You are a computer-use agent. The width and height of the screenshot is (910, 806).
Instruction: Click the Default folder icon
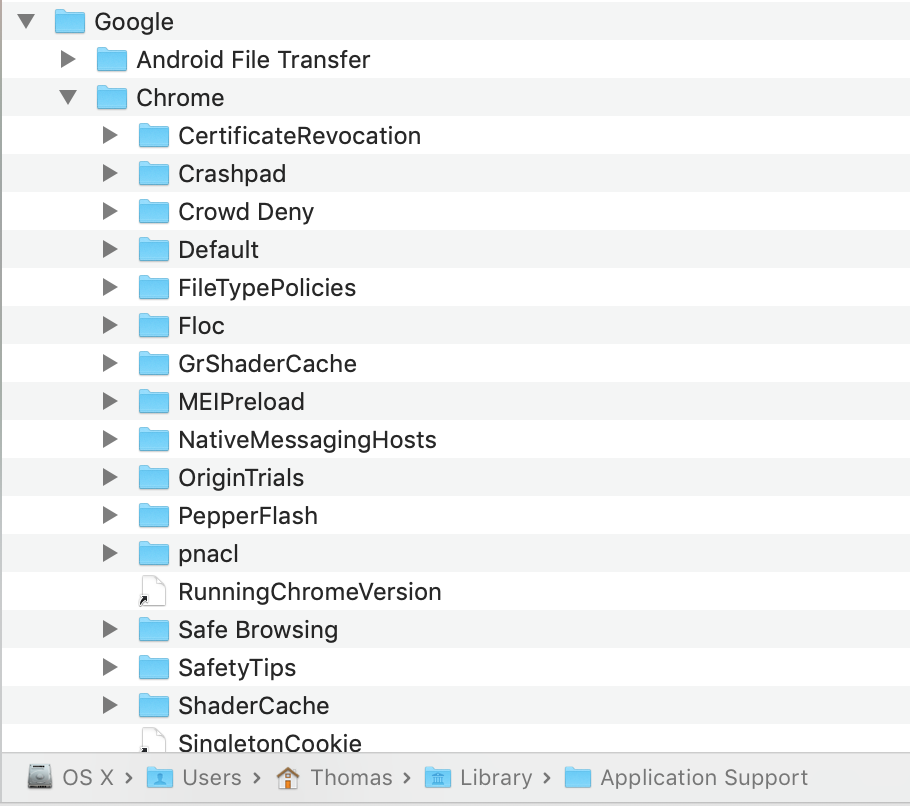154,250
